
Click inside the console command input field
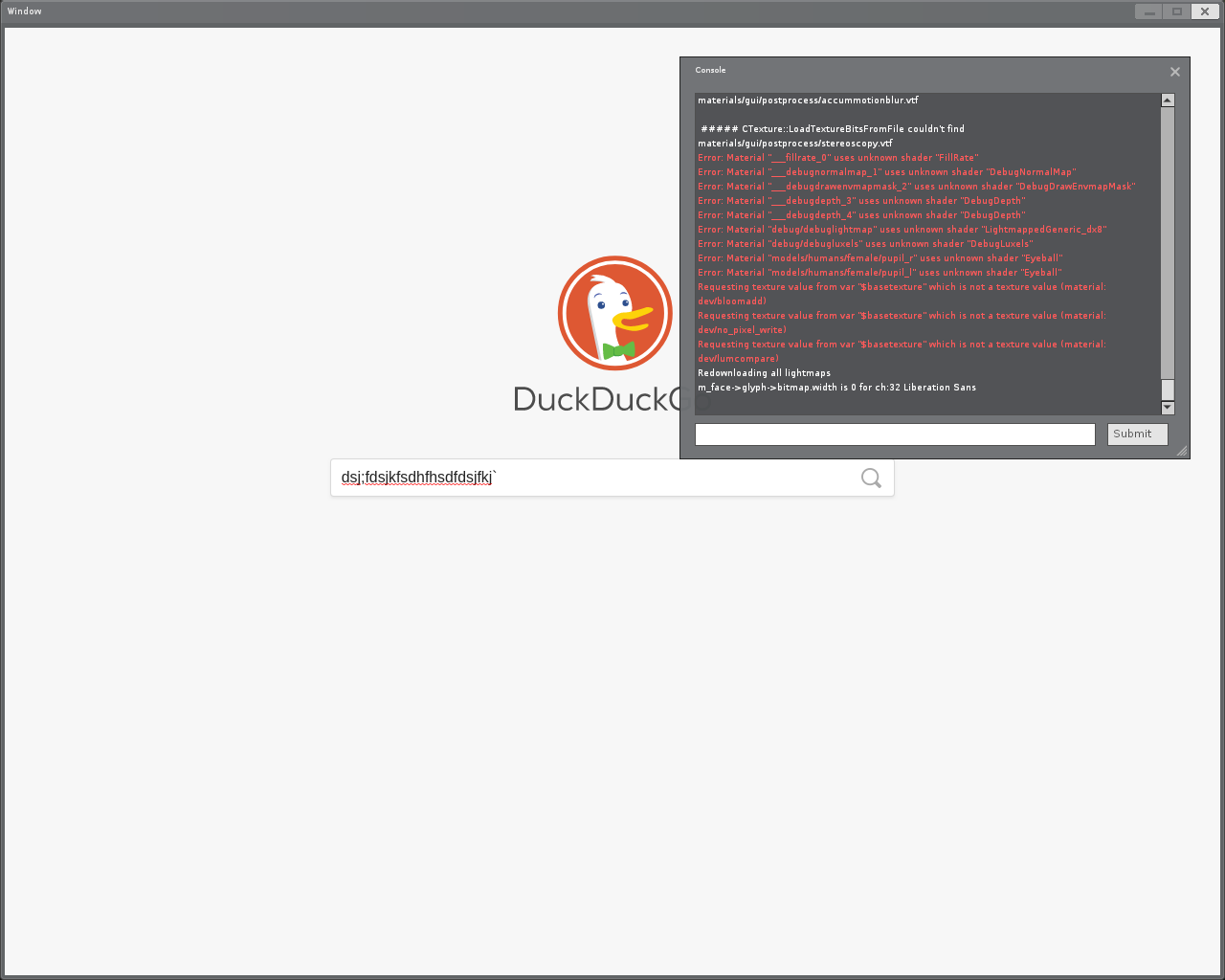(895, 434)
